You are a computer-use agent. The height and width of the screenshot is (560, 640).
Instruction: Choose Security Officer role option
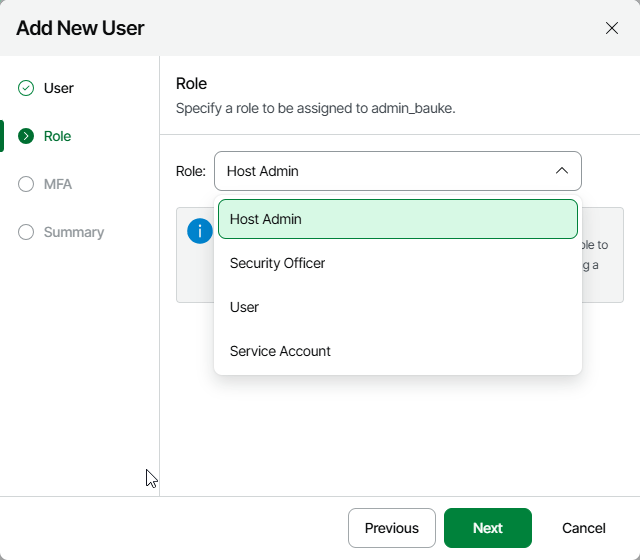pyautogui.click(x=398, y=263)
